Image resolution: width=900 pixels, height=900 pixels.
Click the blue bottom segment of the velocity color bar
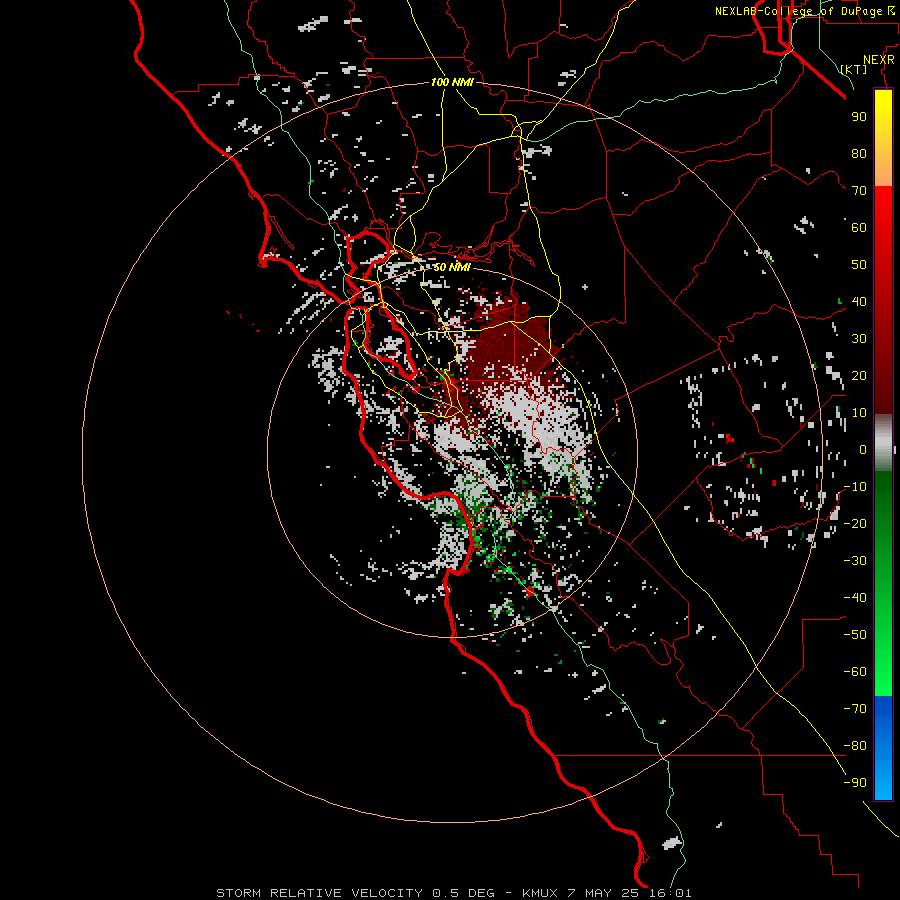[883, 747]
